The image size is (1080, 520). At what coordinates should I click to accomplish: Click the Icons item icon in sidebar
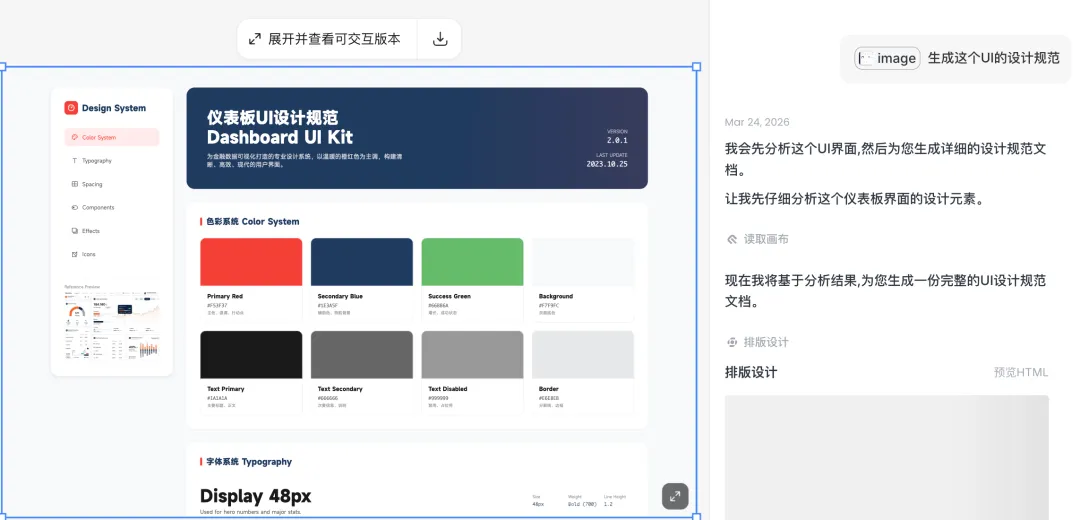[x=74, y=254]
